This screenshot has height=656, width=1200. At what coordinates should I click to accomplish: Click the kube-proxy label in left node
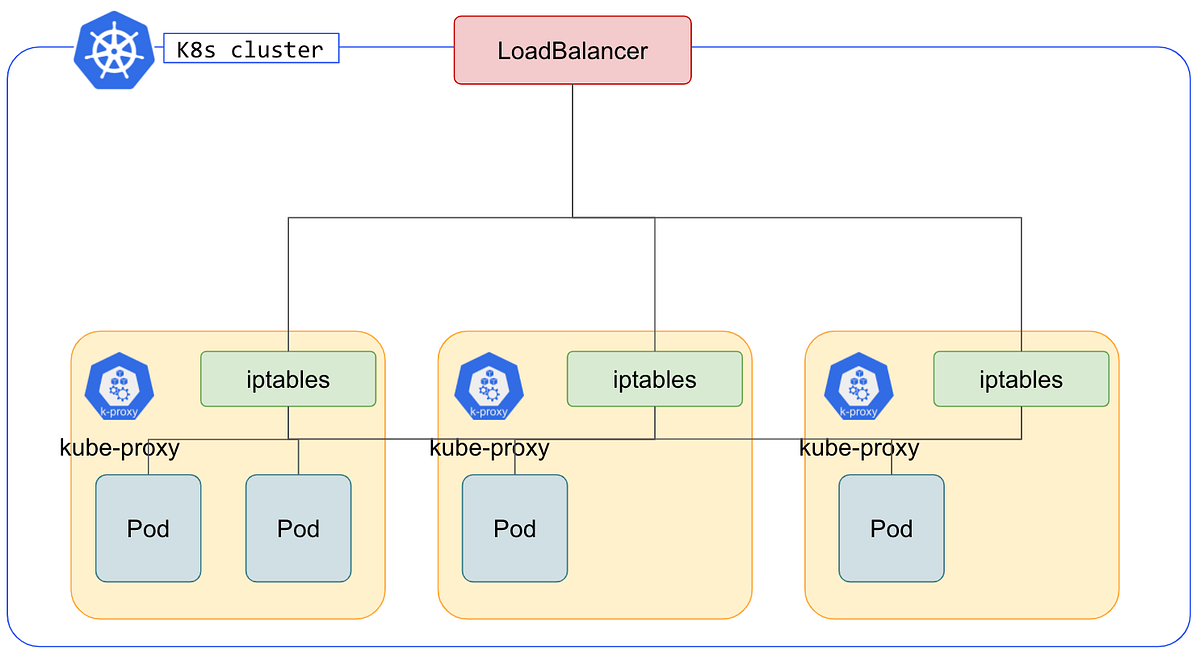(120, 448)
